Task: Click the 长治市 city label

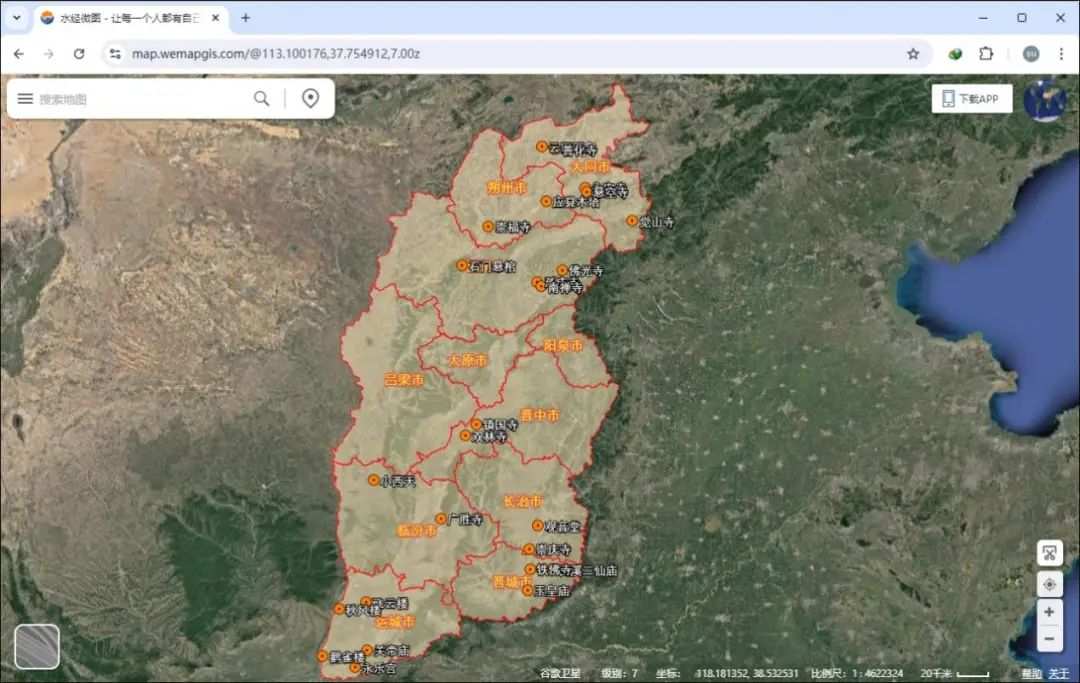Action: 523,501
